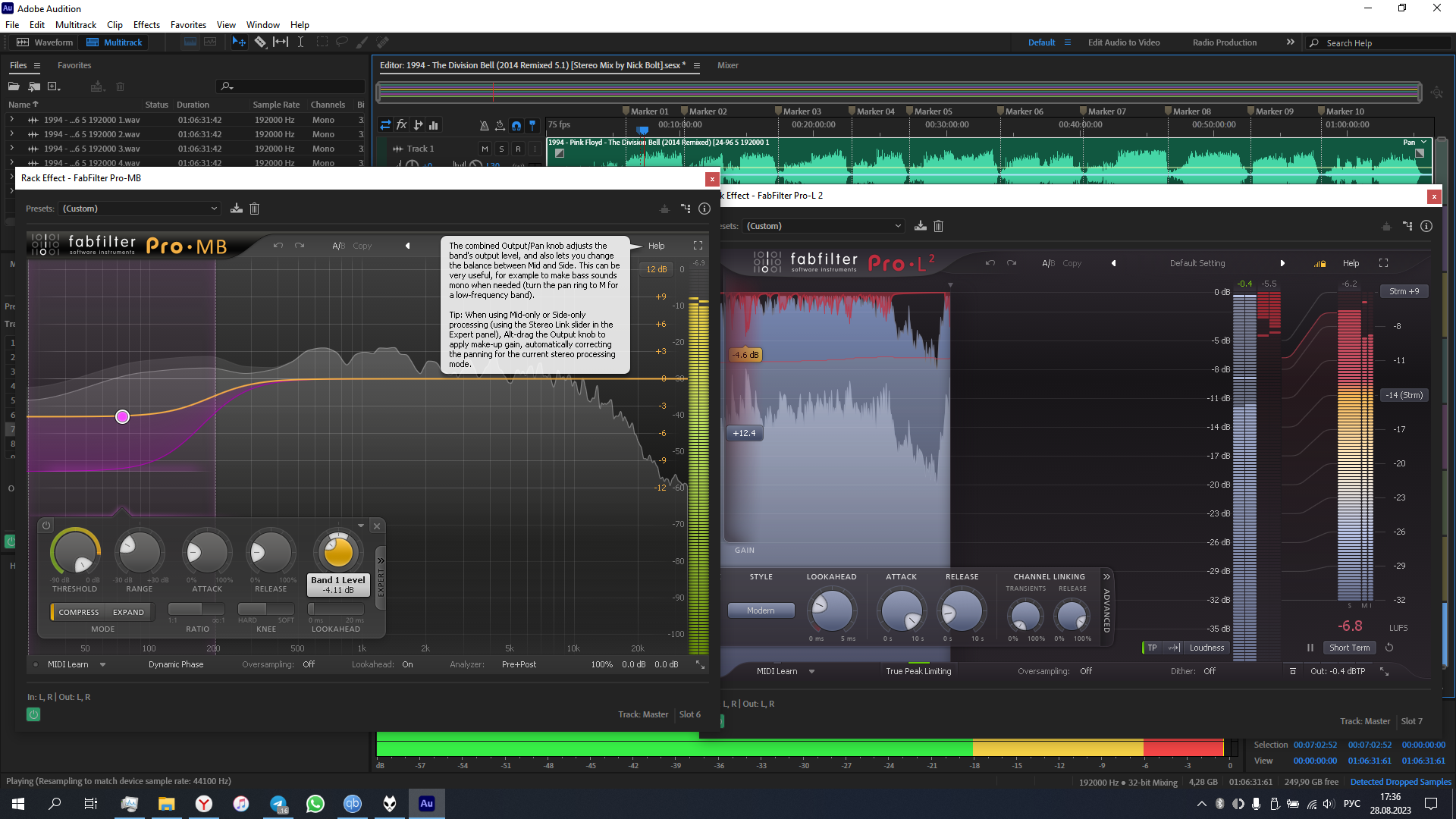1456x819 pixels.
Task: Click the Pro-MB undo arrow
Action: (x=278, y=246)
